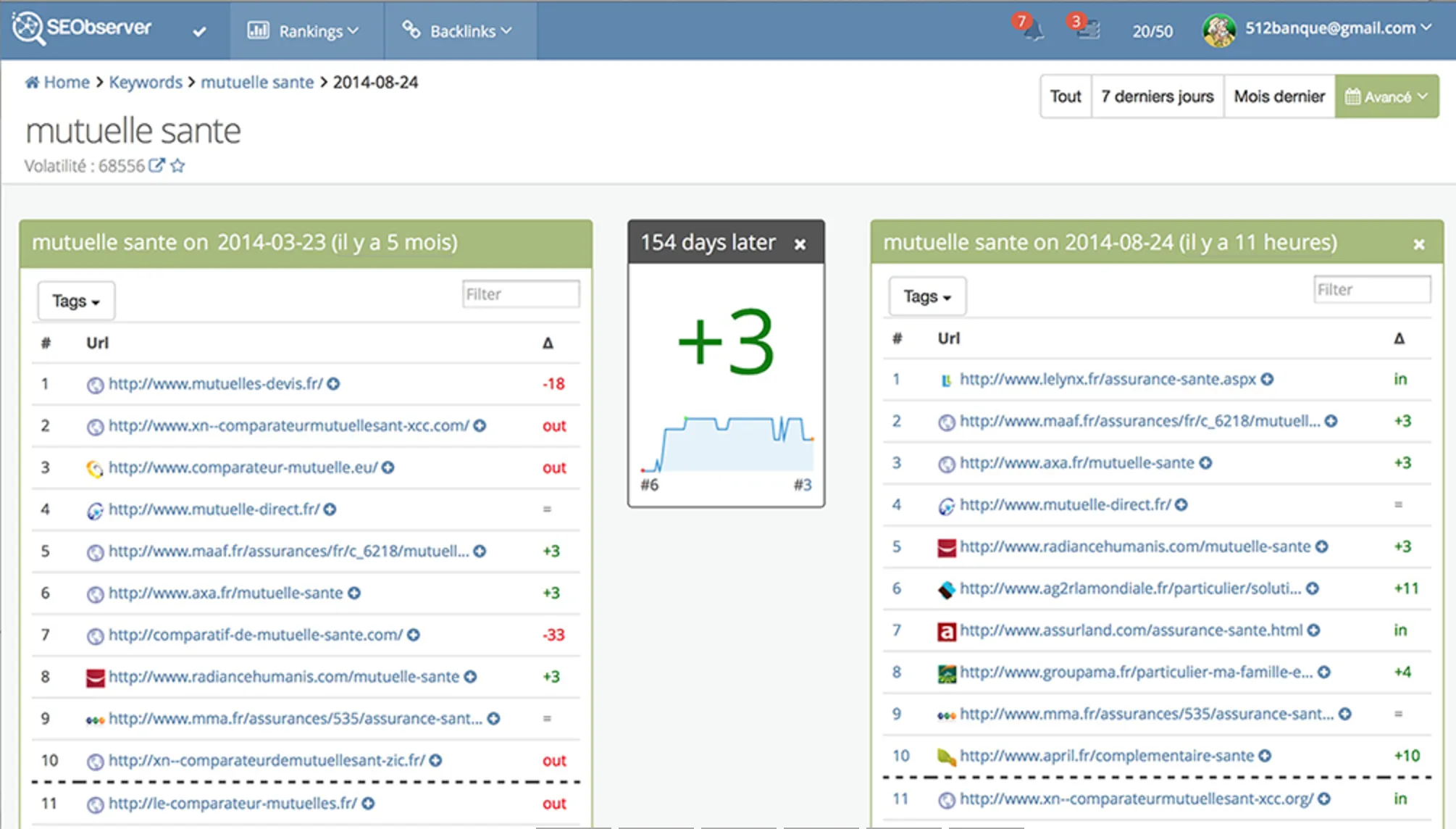Click the radiancehumanis favicon in the 2014-03-23 panel
The image size is (1456, 829).
[95, 678]
